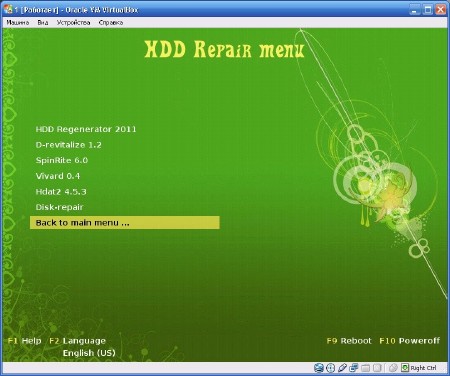Image resolution: width=450 pixels, height=376 pixels.
Task: Choose SpinRite 6.0 from the list
Action: coord(62,160)
